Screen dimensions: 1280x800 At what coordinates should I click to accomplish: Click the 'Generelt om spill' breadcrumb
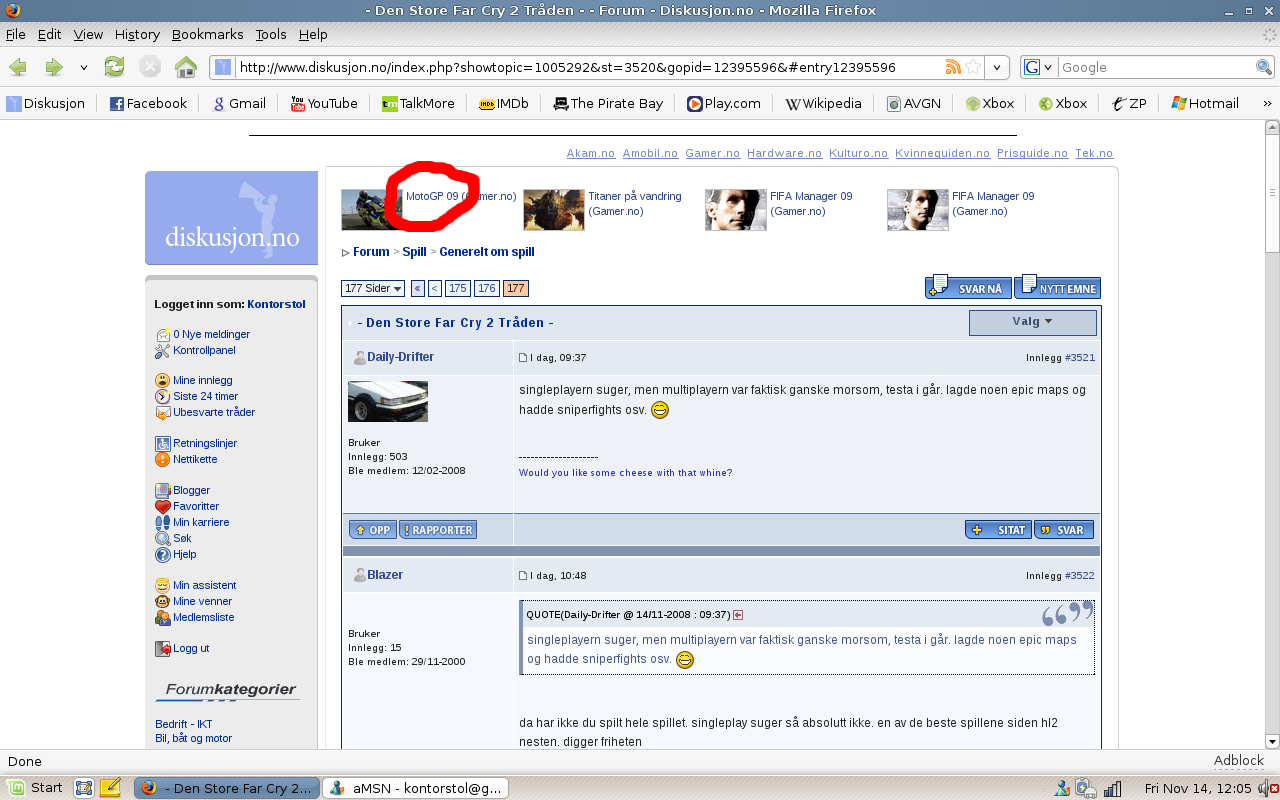tap(487, 252)
